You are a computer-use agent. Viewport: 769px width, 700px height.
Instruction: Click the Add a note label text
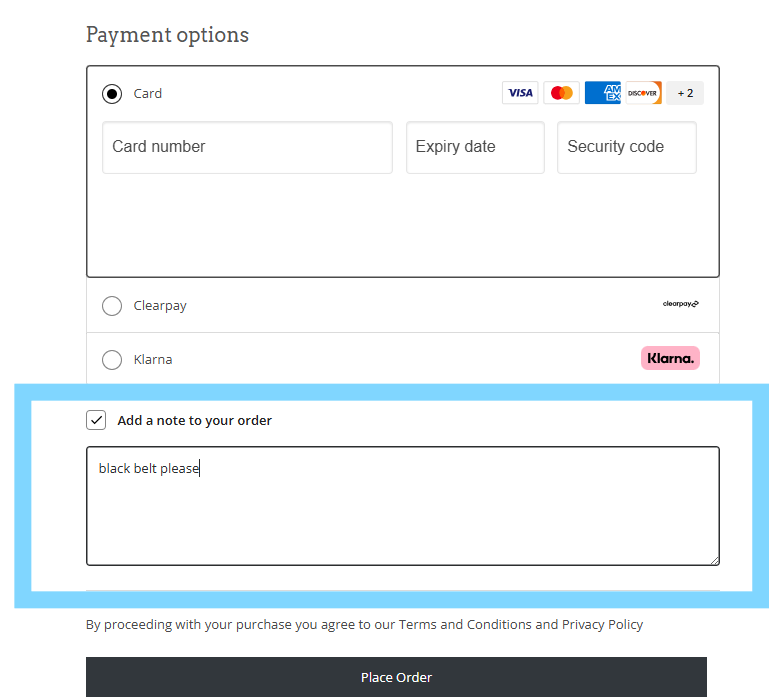[x=194, y=420]
